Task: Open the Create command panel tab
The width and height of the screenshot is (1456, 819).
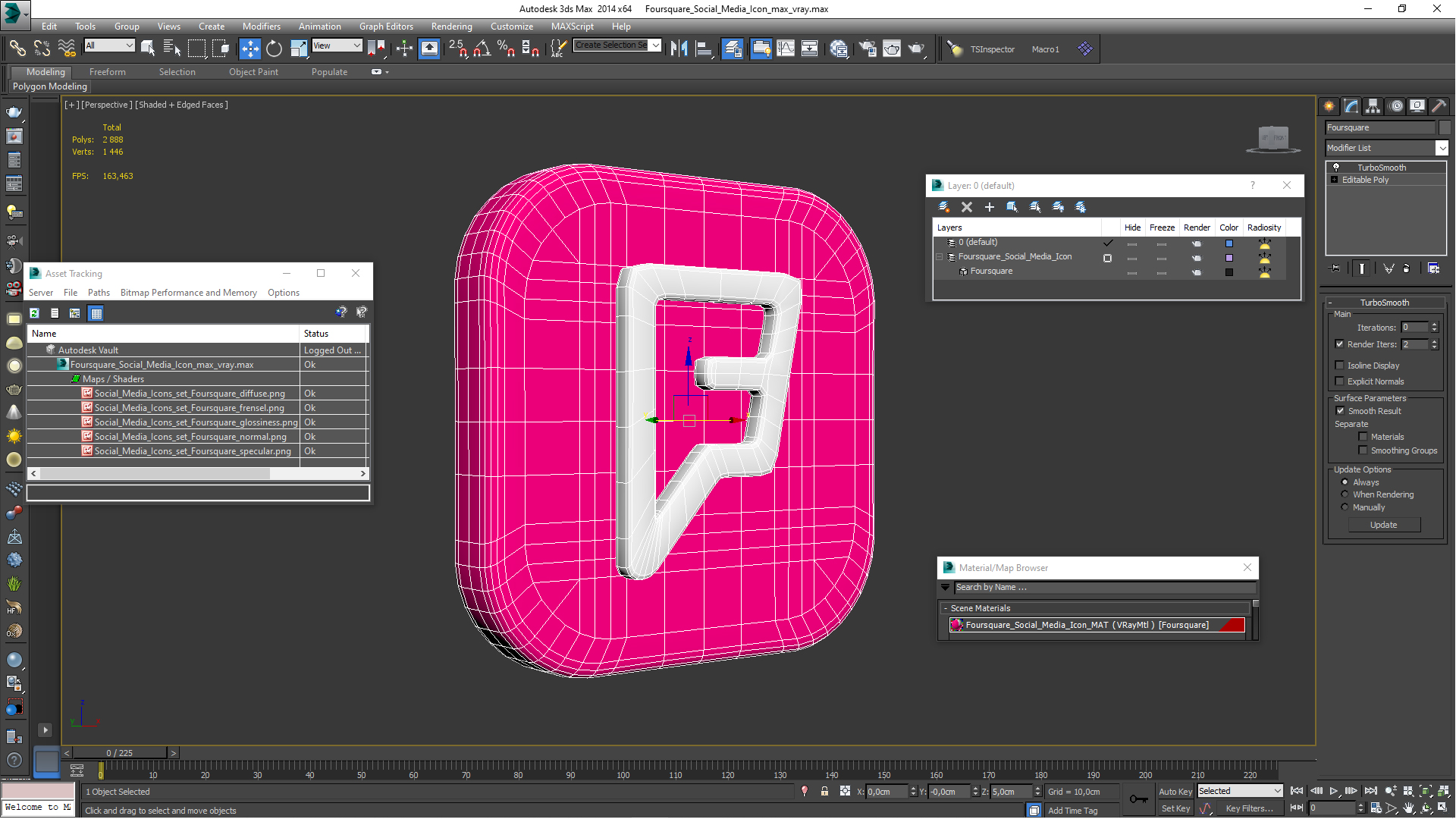Action: tap(1329, 106)
